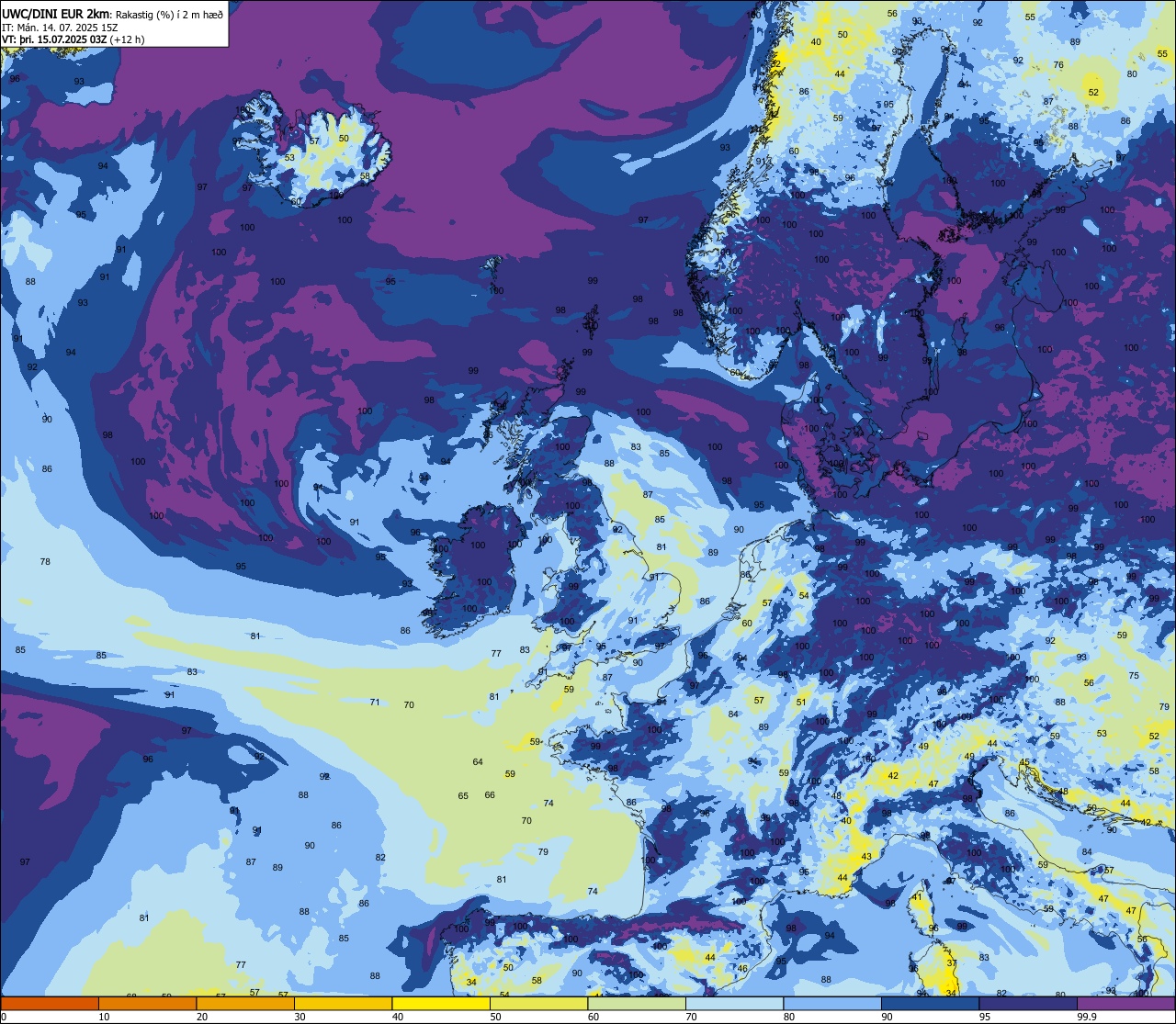Image resolution: width=1176 pixels, height=1024 pixels.
Task: Click the 90–95 medium blue legend swatch
Action: pyautogui.click(x=930, y=1003)
